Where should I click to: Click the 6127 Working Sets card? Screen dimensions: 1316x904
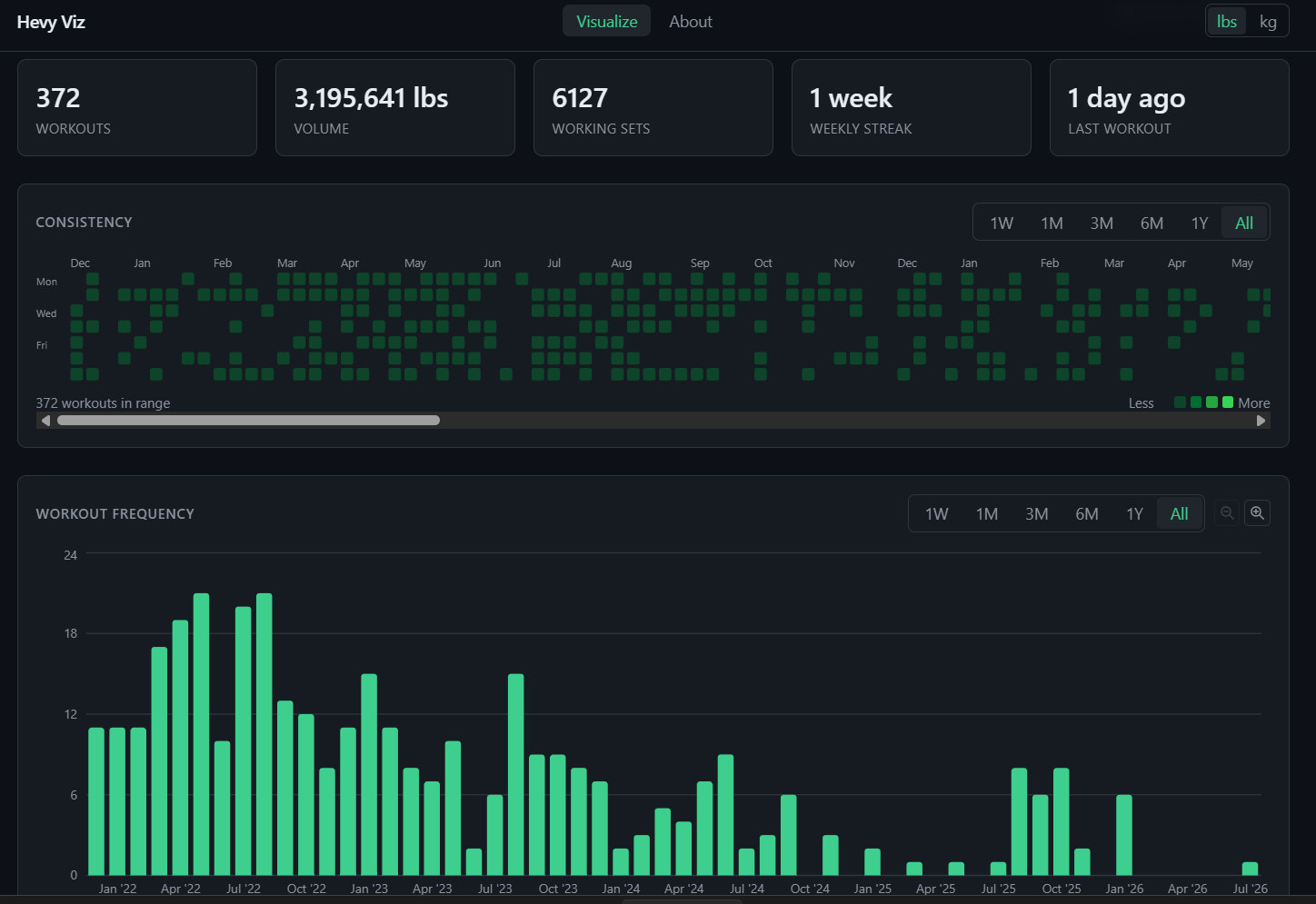click(653, 108)
